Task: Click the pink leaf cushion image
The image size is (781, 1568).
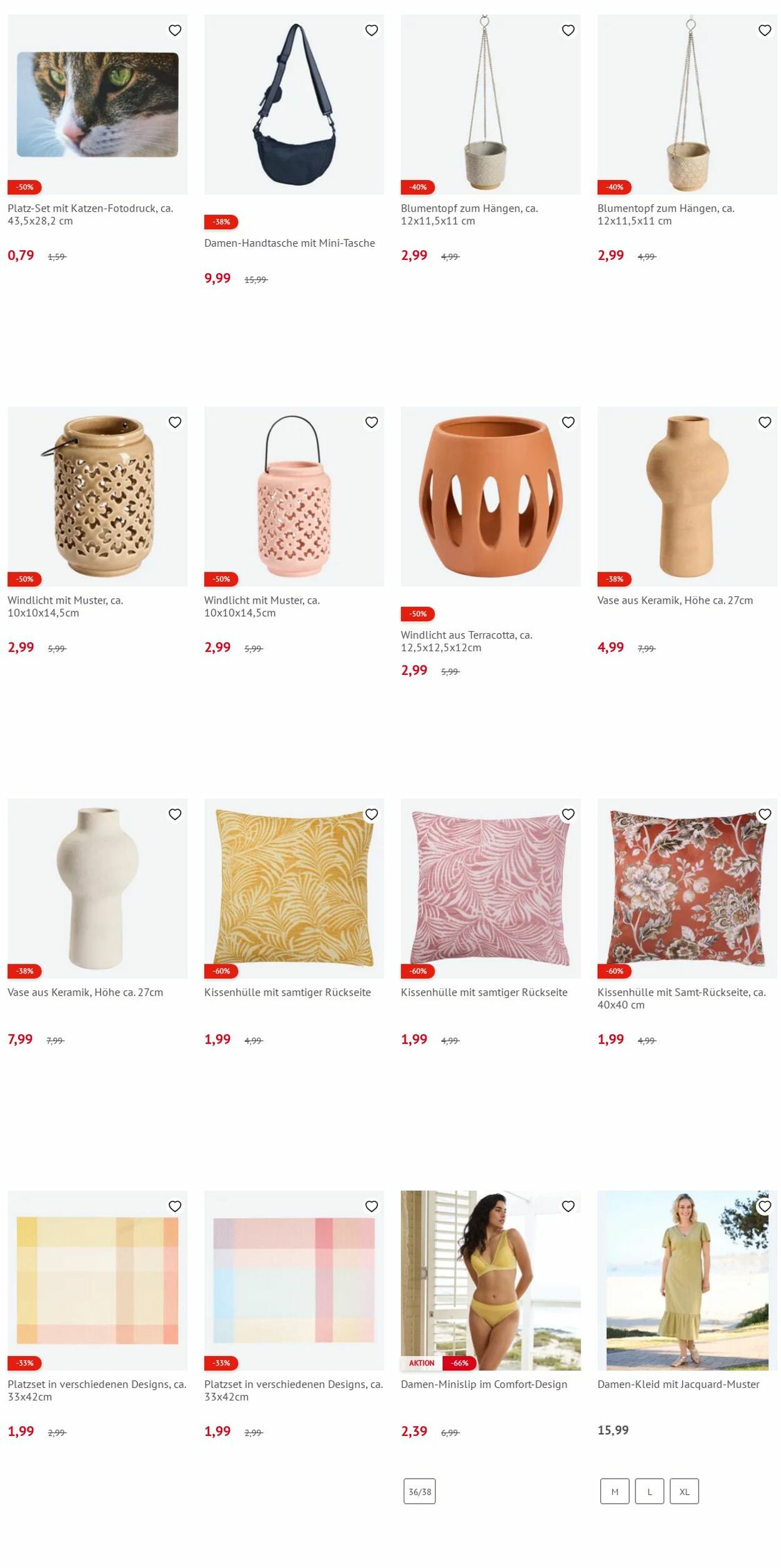Action: [490, 888]
